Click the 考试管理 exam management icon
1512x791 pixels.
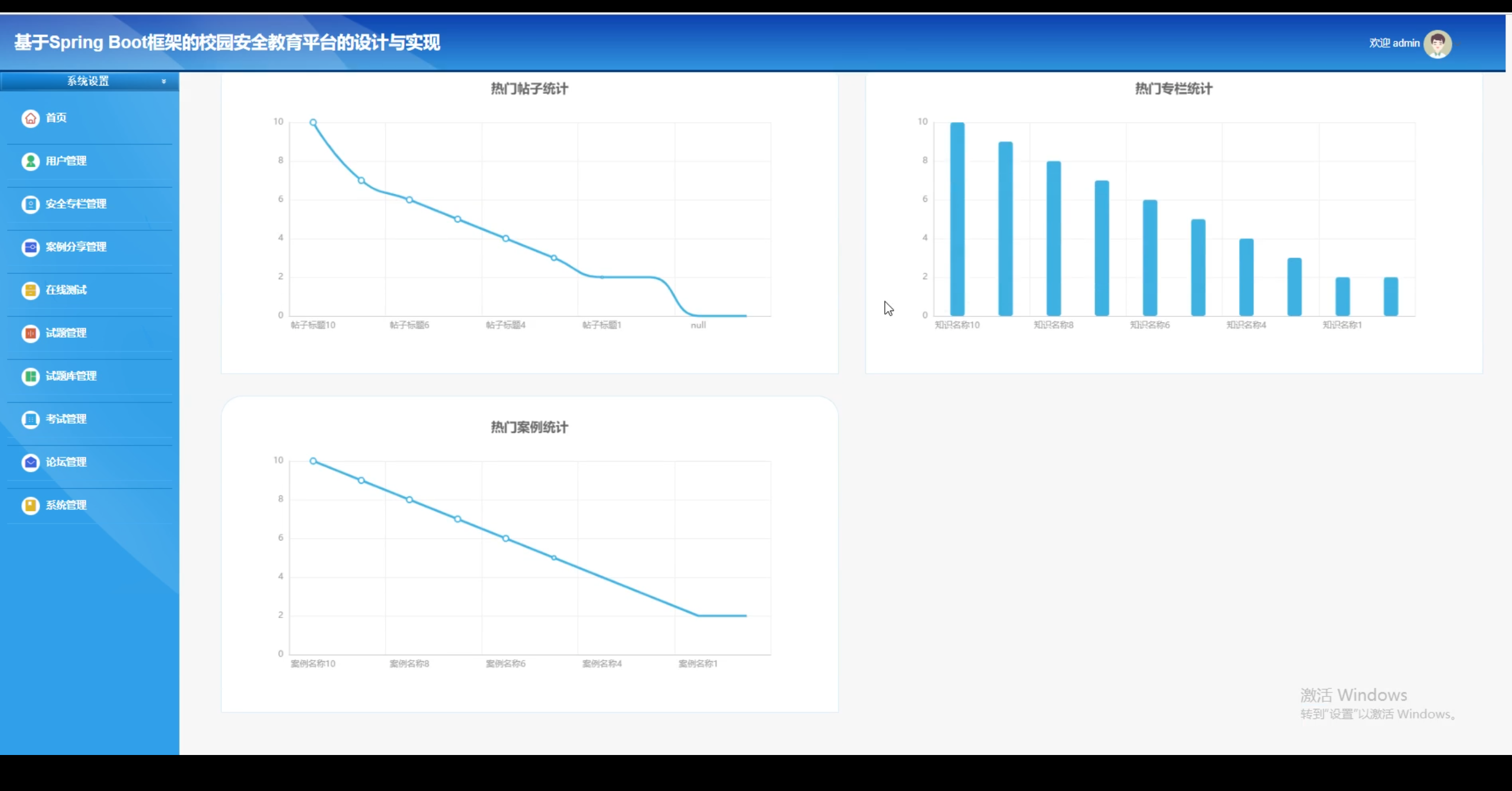pos(30,420)
